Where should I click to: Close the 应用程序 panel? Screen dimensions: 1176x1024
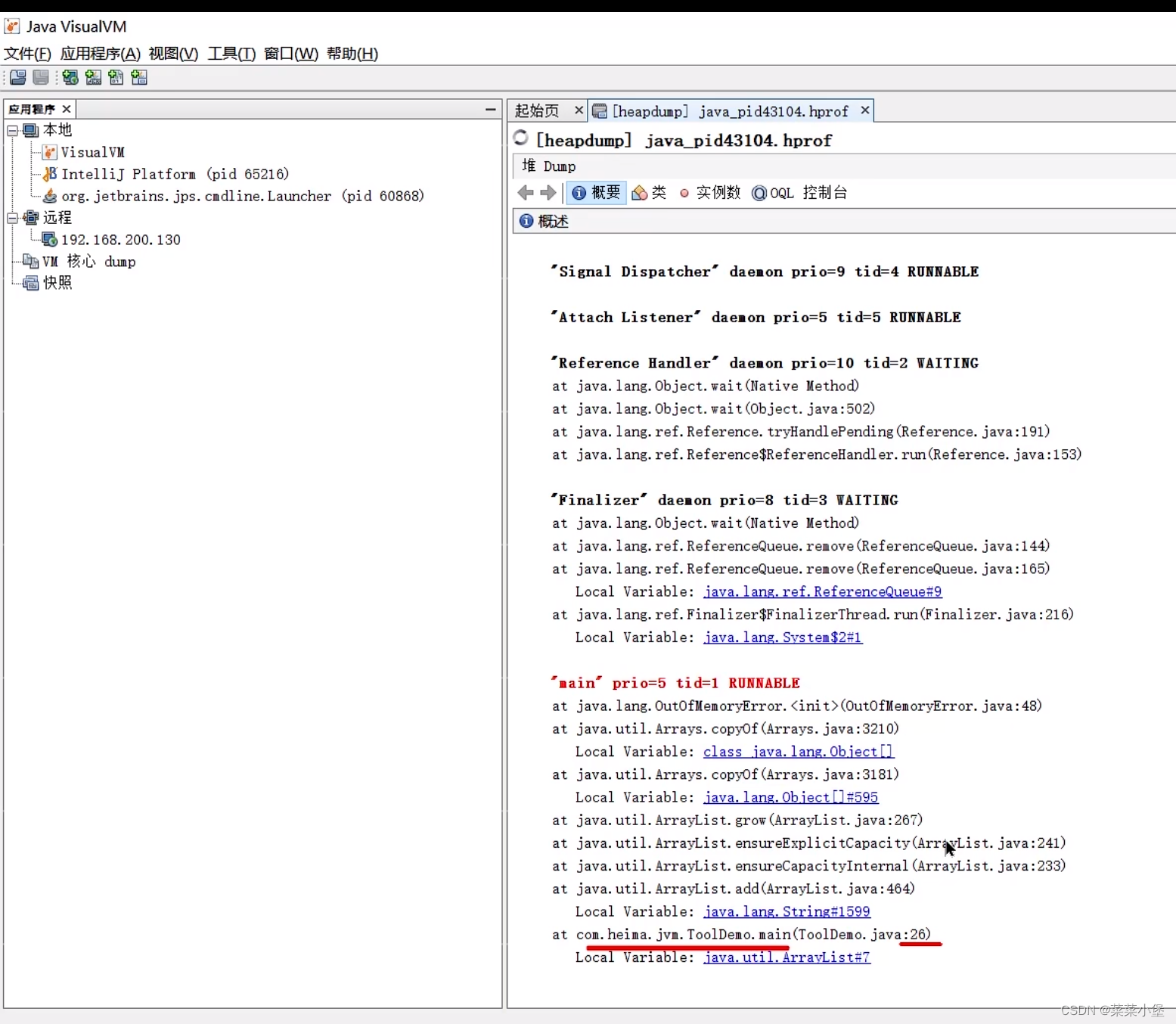67,109
